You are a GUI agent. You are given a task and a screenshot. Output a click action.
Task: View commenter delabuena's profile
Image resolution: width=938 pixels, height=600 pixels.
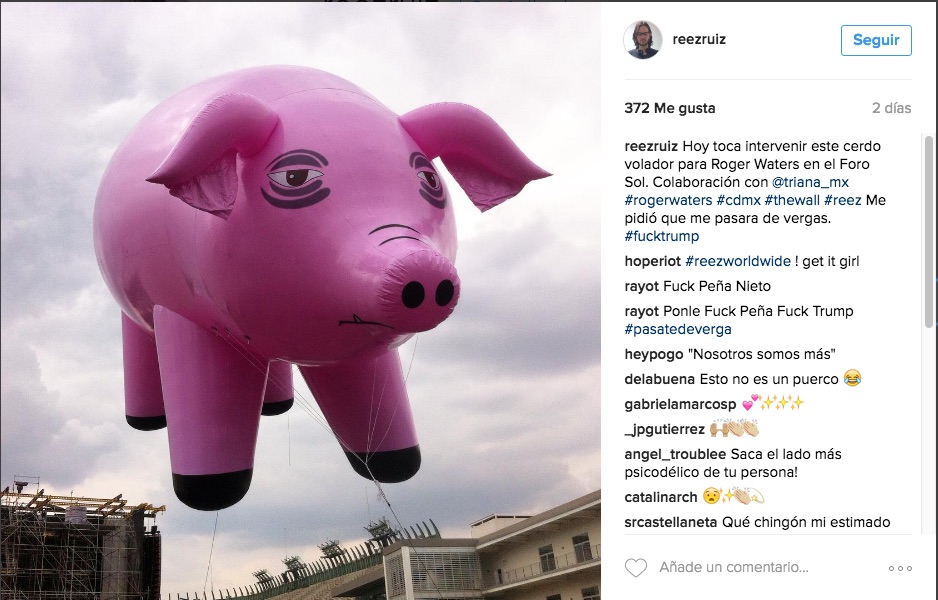tap(659, 379)
